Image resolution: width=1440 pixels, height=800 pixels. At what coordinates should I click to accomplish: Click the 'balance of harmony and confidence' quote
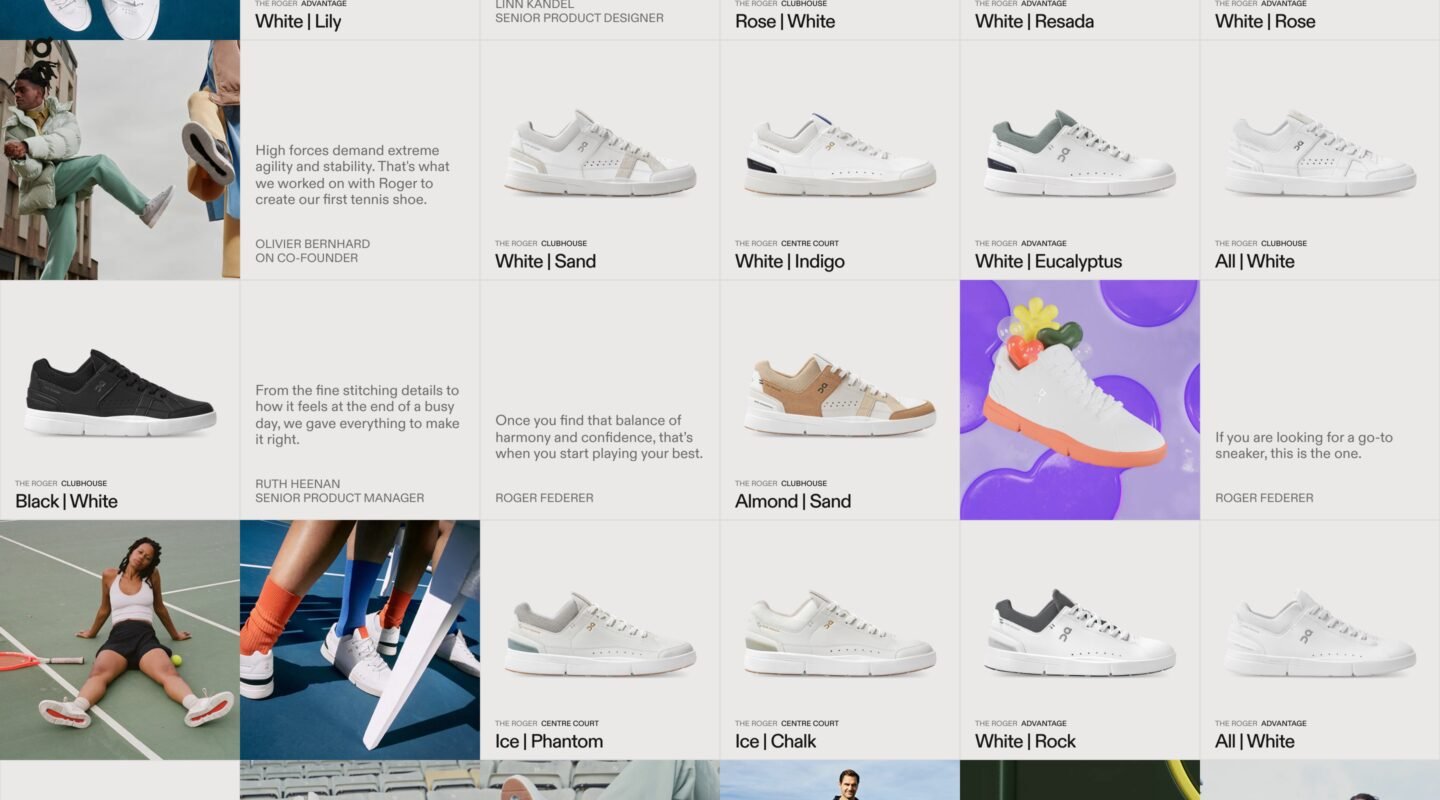[x=599, y=437]
